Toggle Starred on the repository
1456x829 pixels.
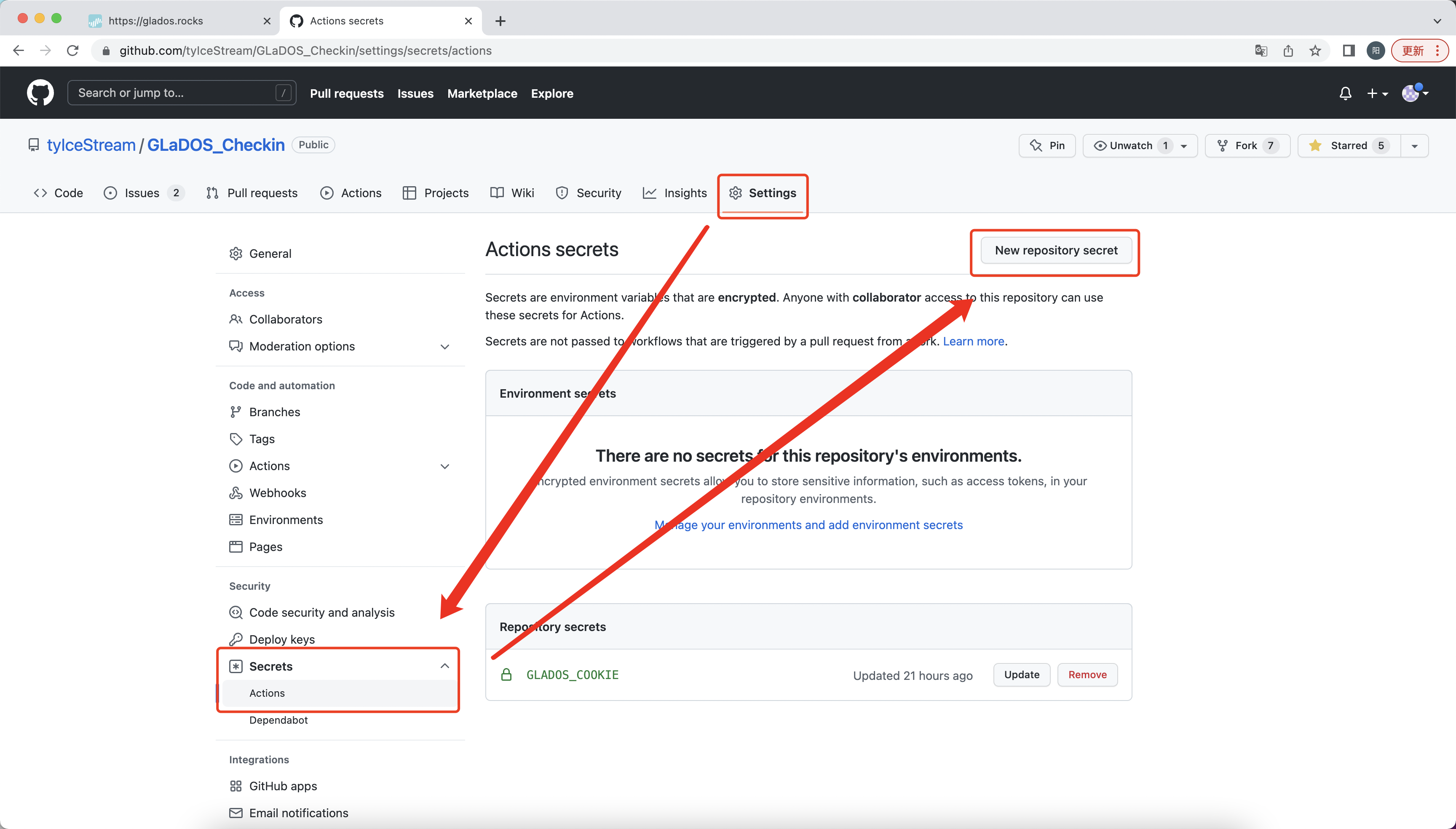[1348, 146]
